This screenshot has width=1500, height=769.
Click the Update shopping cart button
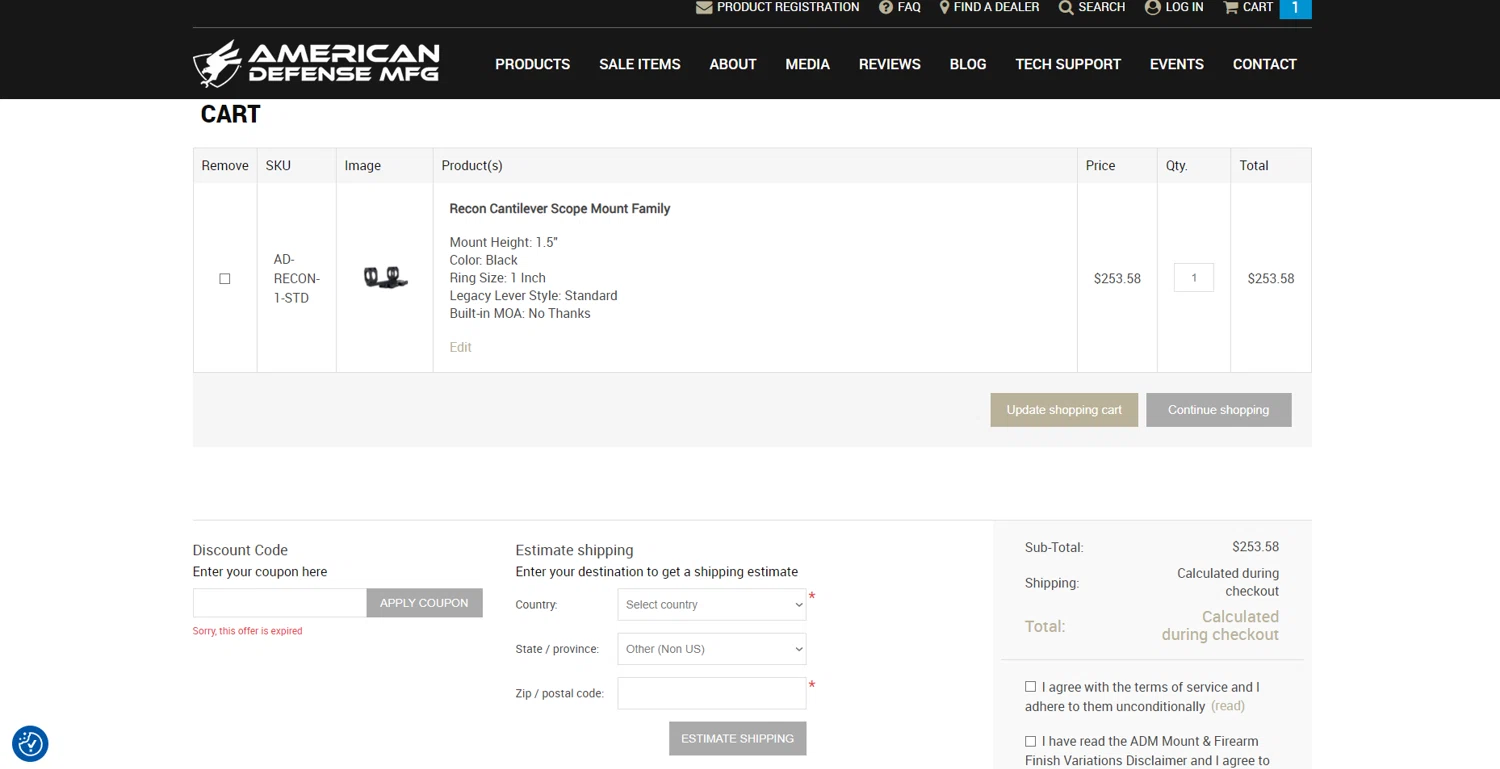(x=1064, y=410)
